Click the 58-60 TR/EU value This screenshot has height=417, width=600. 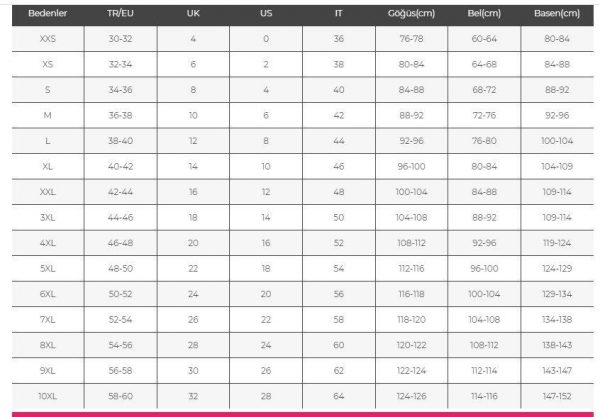pyautogui.click(x=120, y=396)
